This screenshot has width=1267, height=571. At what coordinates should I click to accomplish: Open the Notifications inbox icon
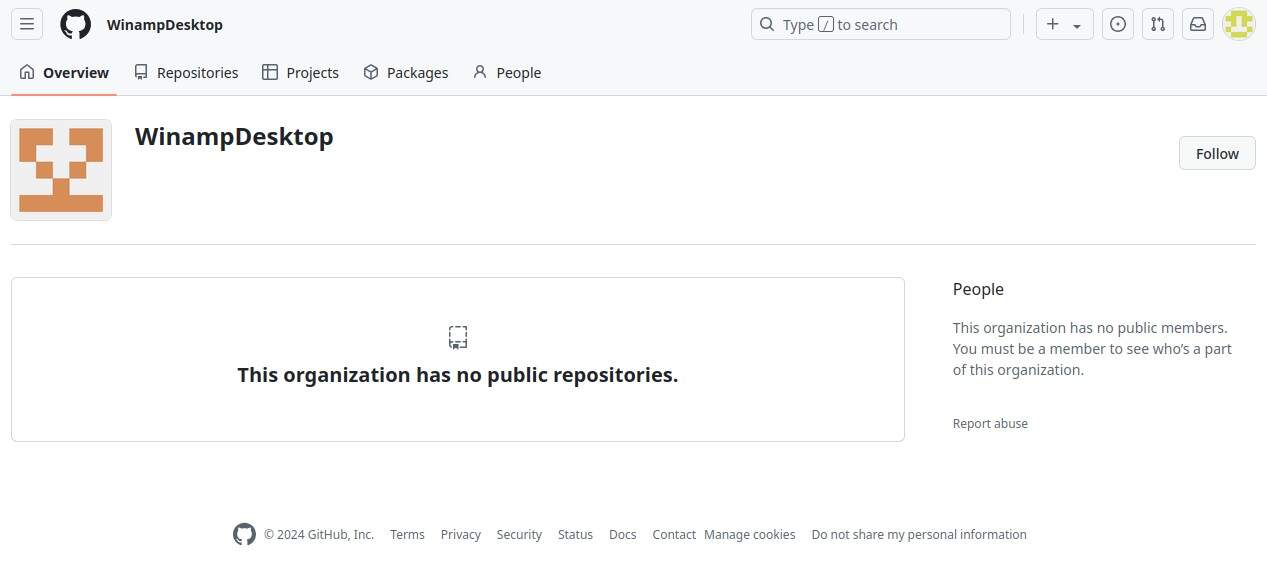click(1197, 24)
